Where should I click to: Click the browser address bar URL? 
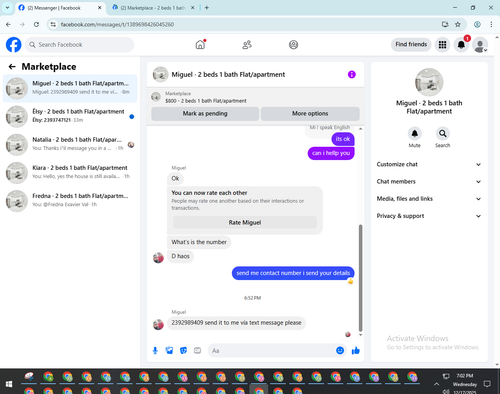(x=117, y=24)
